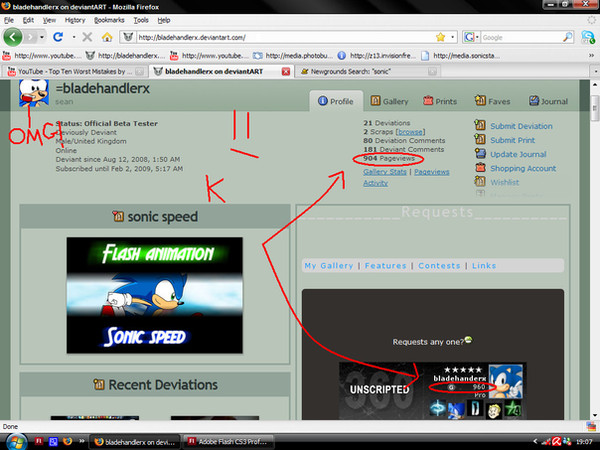Open the Faves tab

492,101
